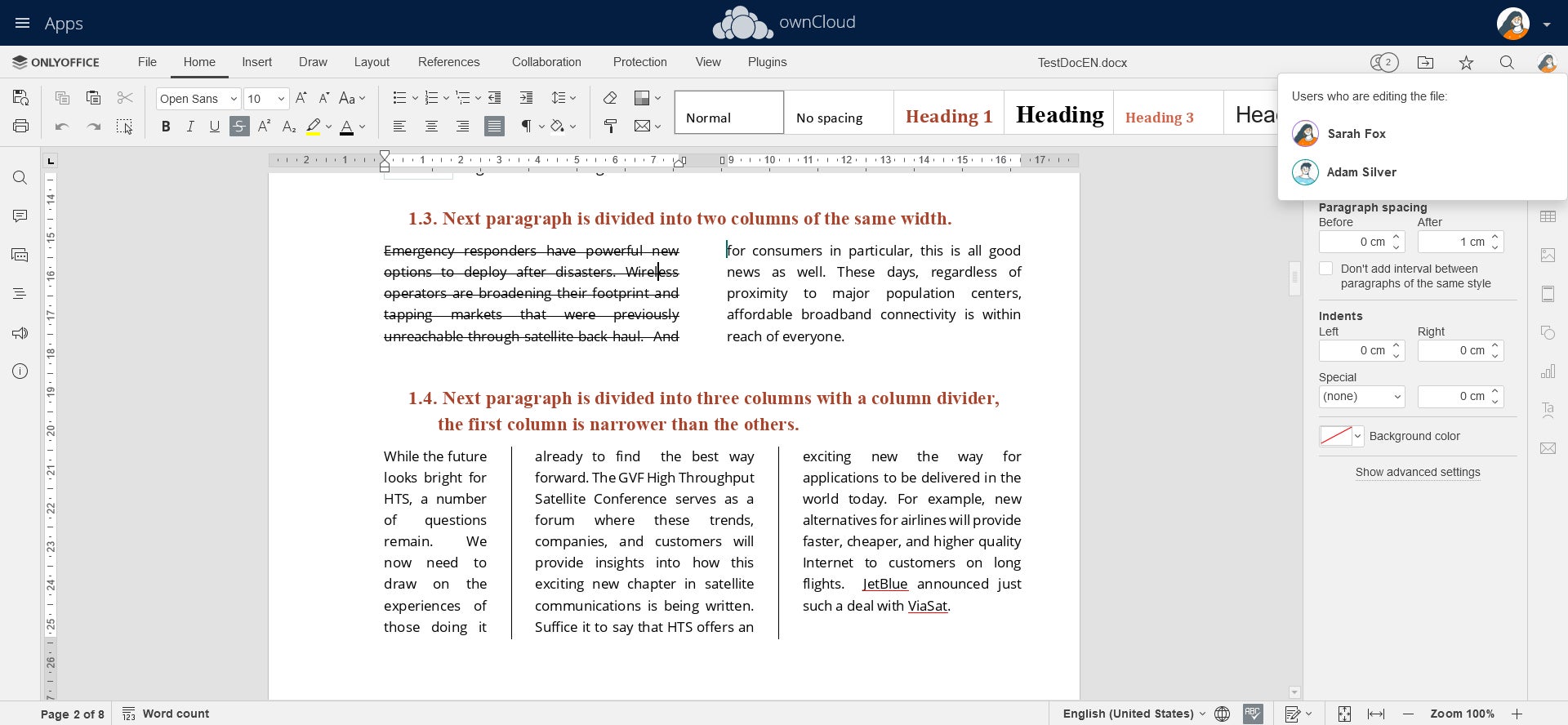Click the Strikethrough formatting icon
Screen dimensions: 1568x725
pos(239,126)
